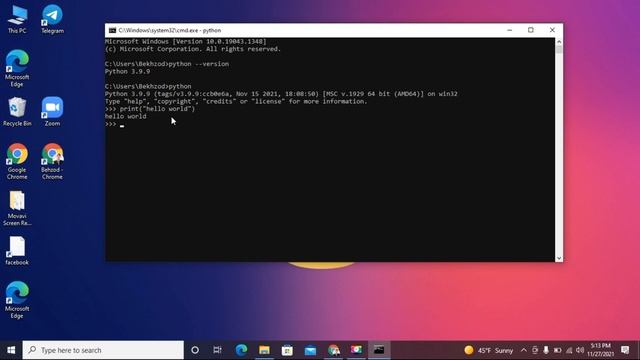640x360 pixels.
Task: Select the Microsoft Edge icon below facebook
Action: 17,300
